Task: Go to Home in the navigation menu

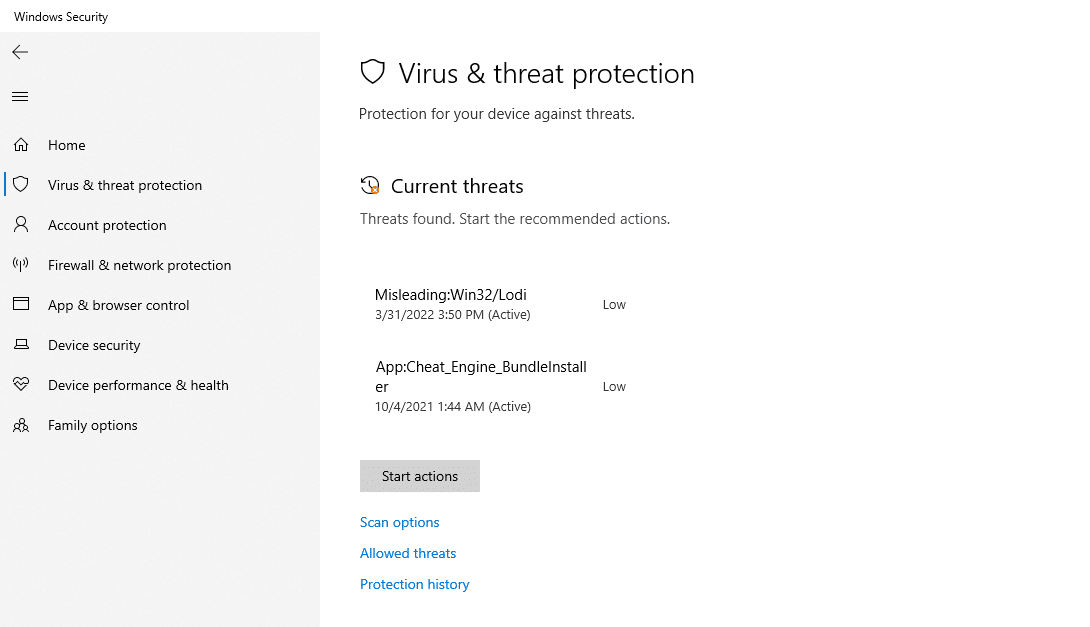Action: click(x=66, y=144)
